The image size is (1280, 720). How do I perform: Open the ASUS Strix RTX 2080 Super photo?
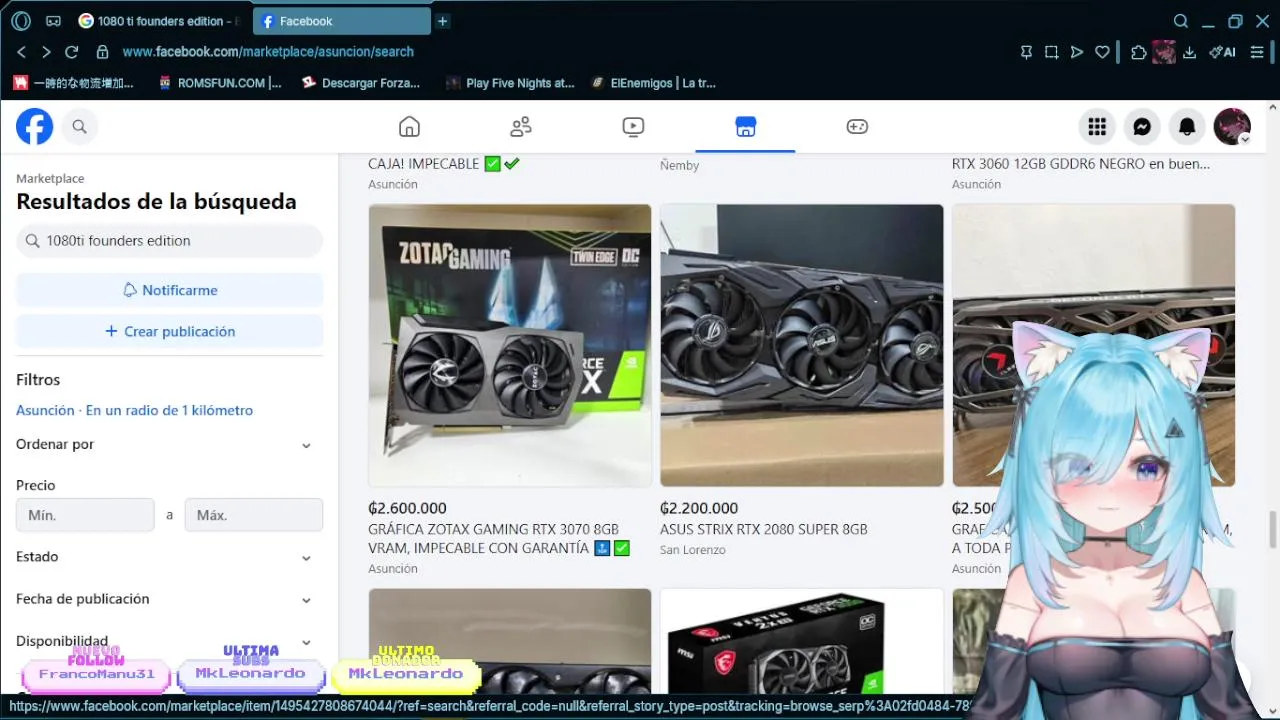[x=801, y=345]
